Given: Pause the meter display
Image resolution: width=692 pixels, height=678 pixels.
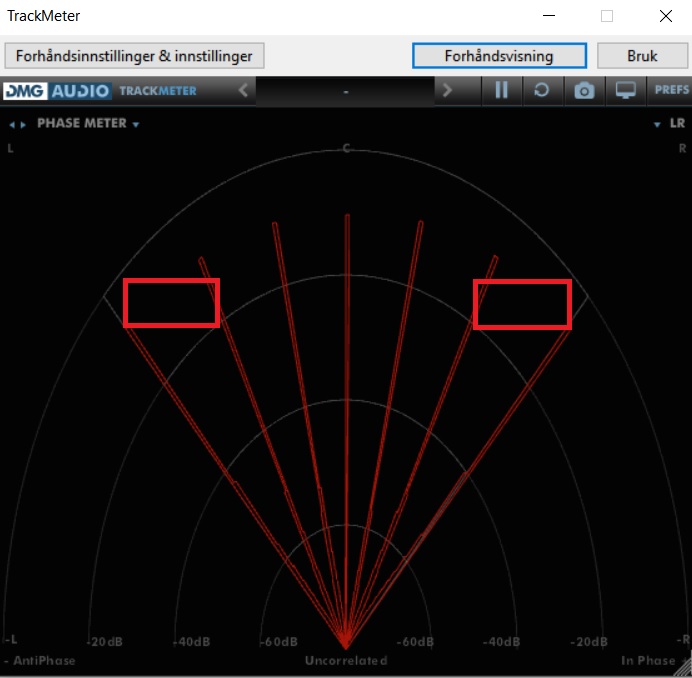Looking at the screenshot, I should coord(502,90).
